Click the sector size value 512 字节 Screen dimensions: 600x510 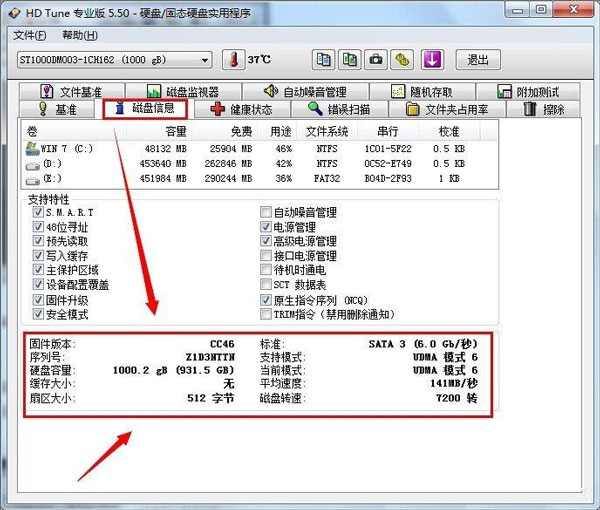click(211, 398)
